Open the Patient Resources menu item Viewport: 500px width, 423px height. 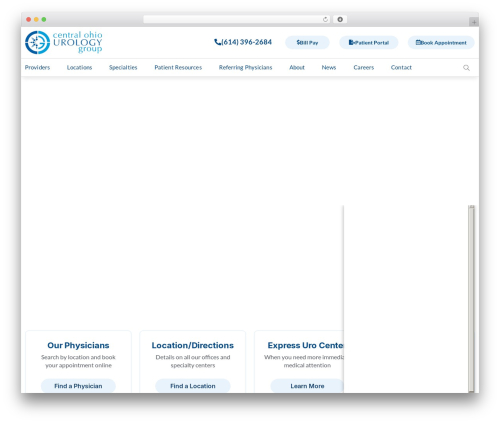pyautogui.click(x=178, y=67)
